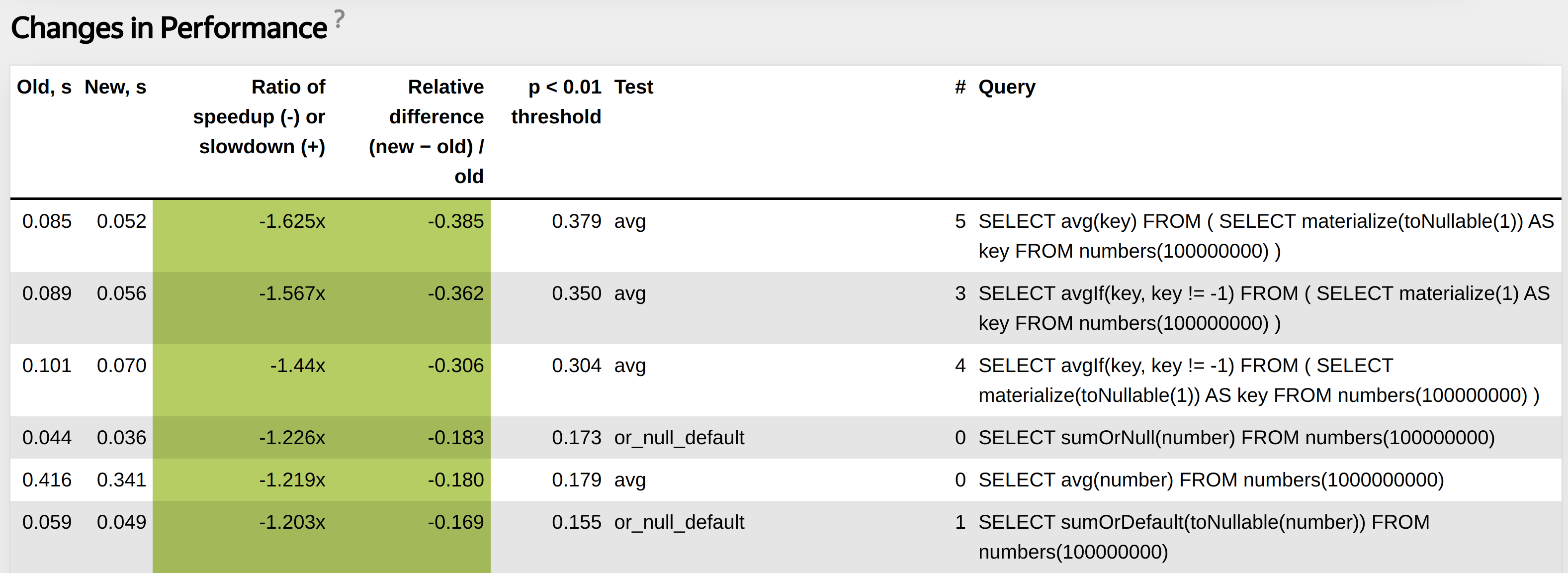The height and width of the screenshot is (573, 1568).
Task: Click the 'Relative difference' column header
Action: (x=426, y=131)
